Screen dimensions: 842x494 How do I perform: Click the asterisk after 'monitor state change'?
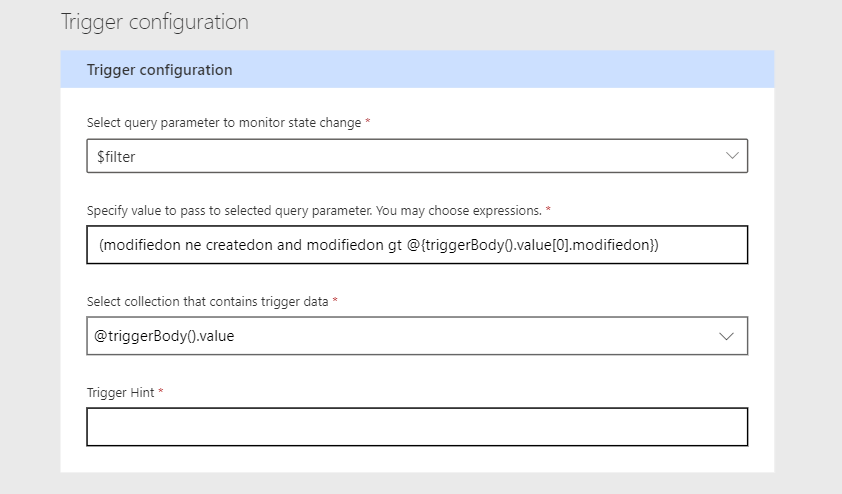[367, 121]
